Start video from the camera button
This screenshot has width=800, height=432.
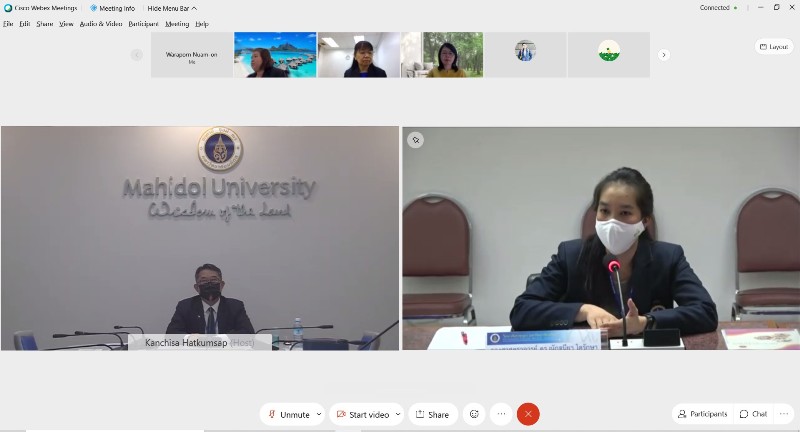pyautogui.click(x=361, y=414)
